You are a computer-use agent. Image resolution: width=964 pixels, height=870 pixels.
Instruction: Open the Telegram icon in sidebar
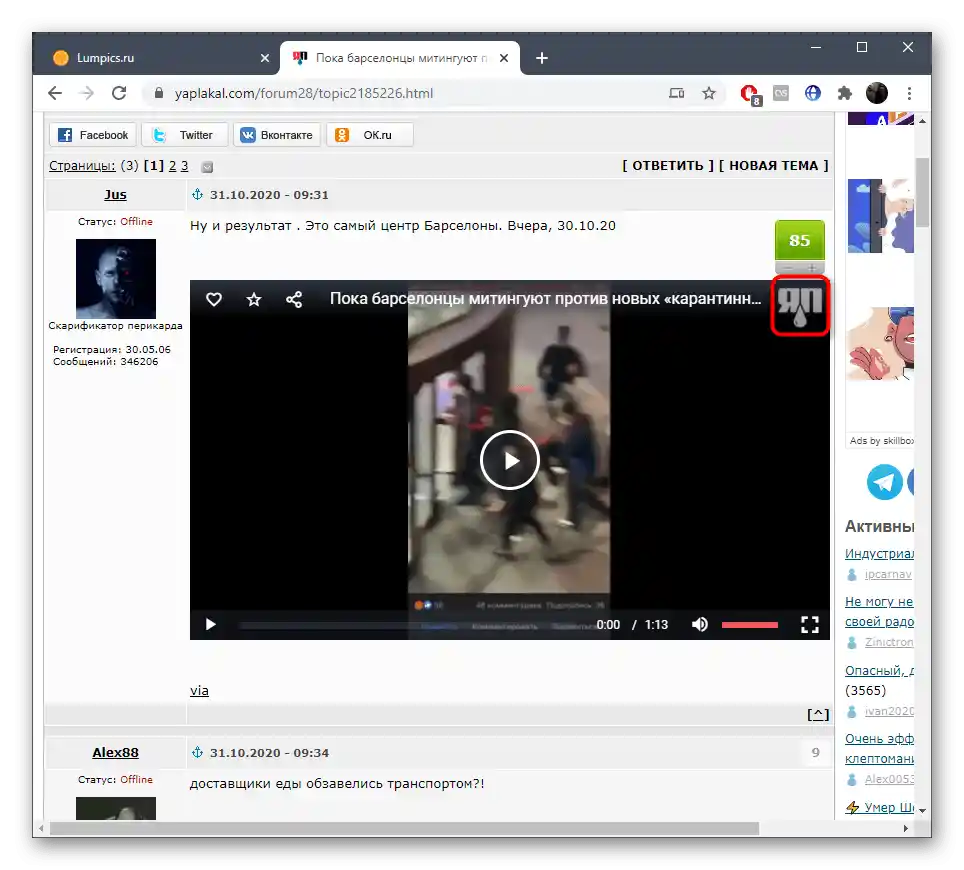[x=885, y=482]
